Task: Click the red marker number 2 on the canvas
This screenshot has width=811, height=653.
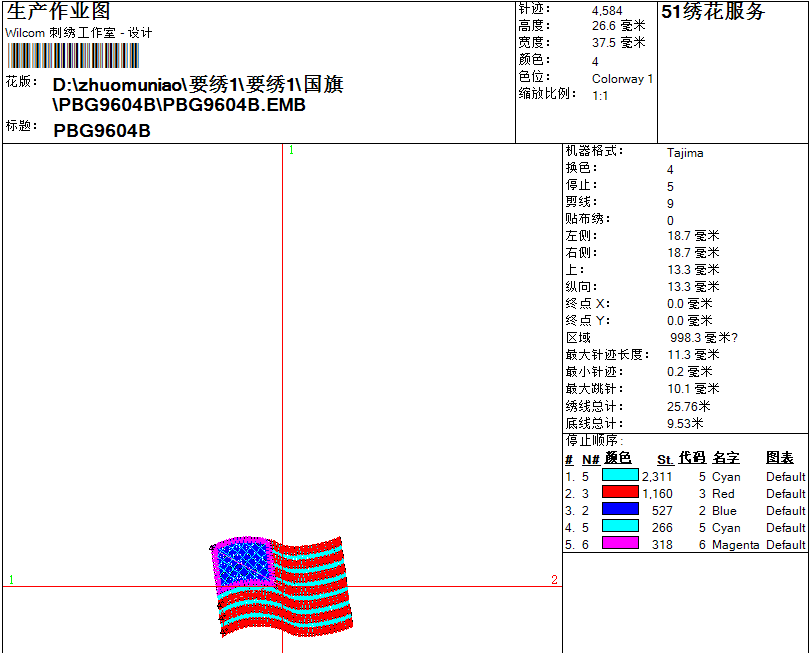Action: pyautogui.click(x=554, y=580)
